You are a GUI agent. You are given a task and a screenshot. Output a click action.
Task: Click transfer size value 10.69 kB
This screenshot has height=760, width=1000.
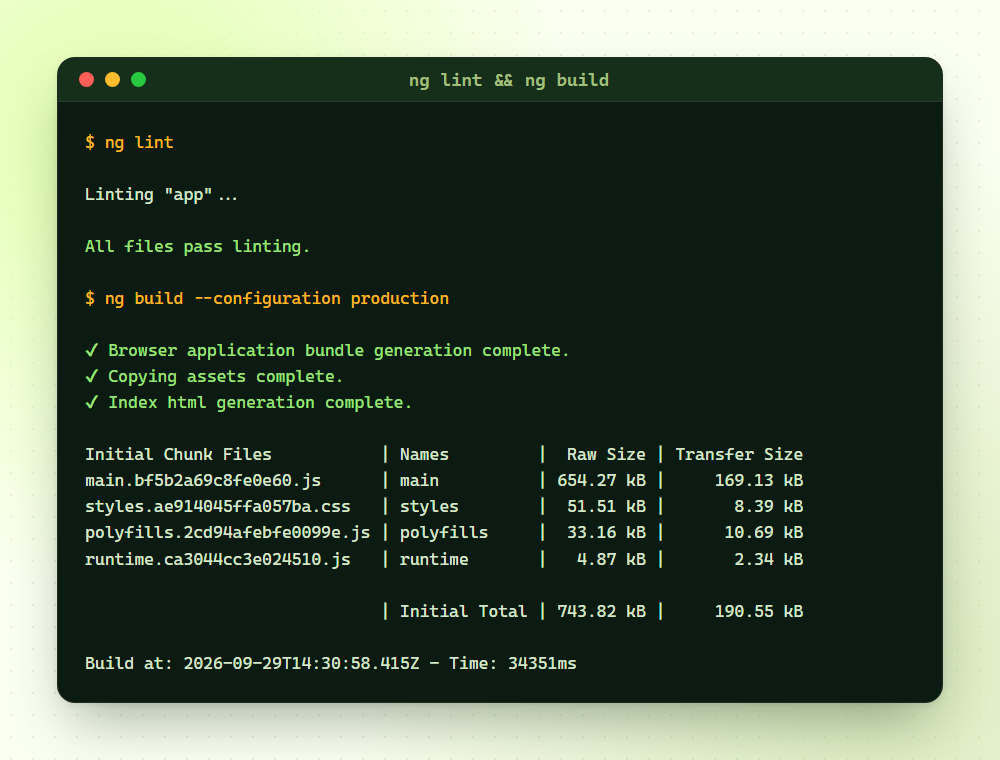click(x=764, y=533)
